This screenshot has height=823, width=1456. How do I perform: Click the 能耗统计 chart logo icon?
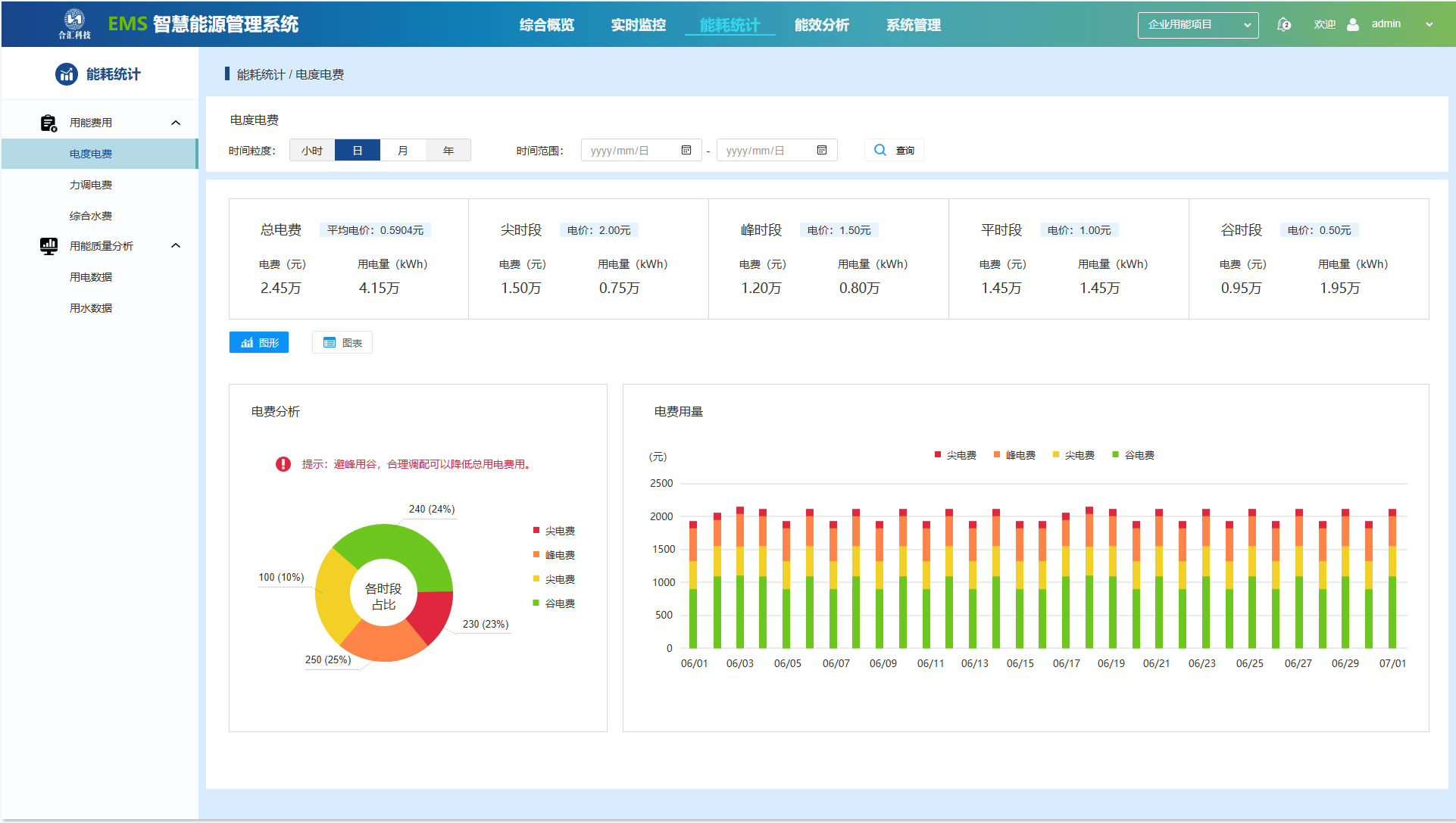coord(67,74)
